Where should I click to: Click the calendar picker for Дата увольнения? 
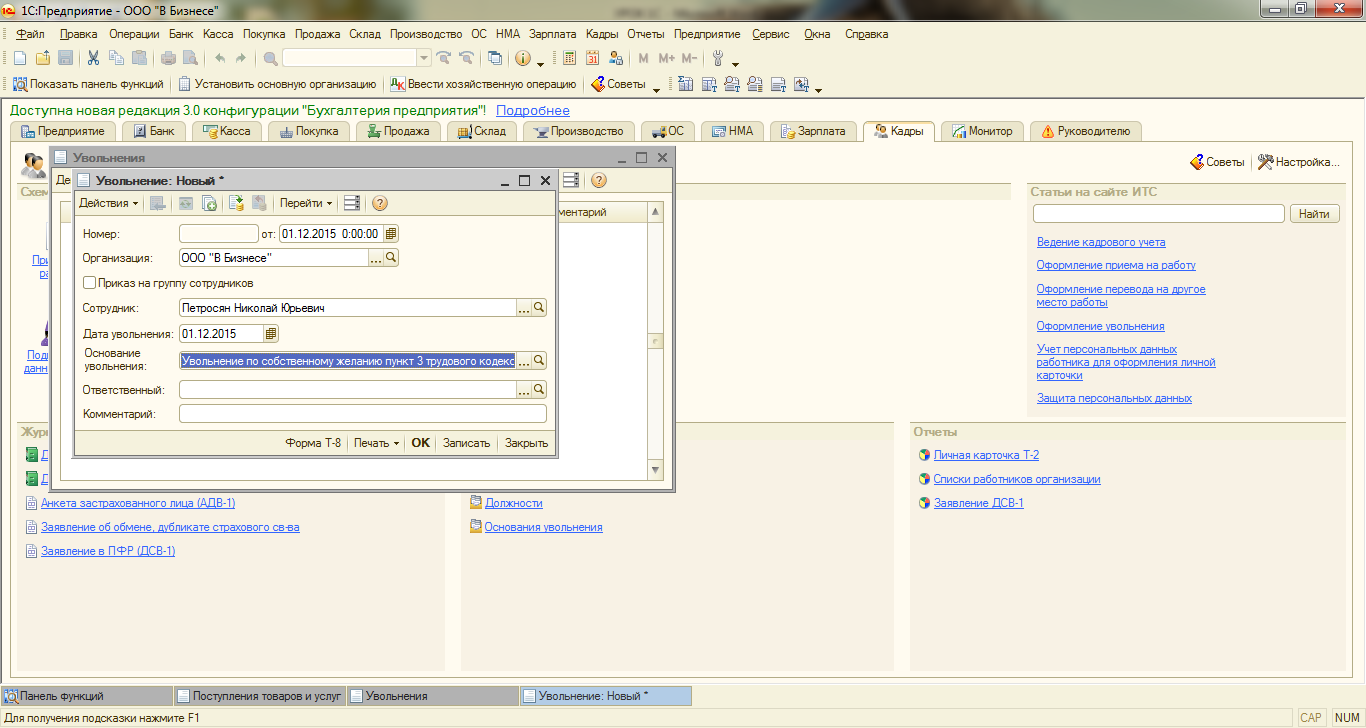coord(271,333)
